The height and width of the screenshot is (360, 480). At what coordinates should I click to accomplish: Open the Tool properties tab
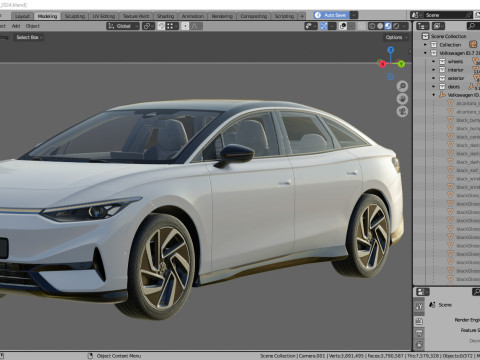tap(419, 306)
